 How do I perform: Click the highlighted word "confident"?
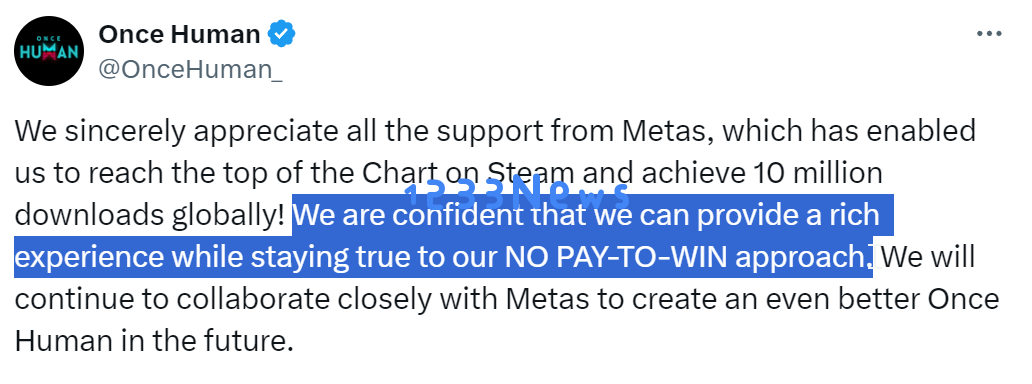click(448, 215)
